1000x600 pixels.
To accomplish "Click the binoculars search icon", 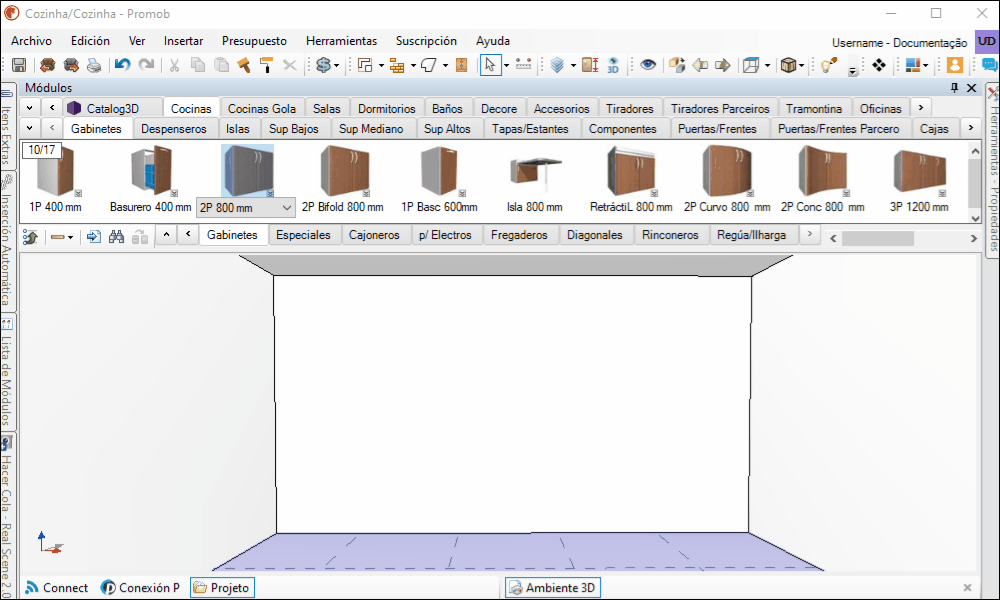I will [x=116, y=237].
